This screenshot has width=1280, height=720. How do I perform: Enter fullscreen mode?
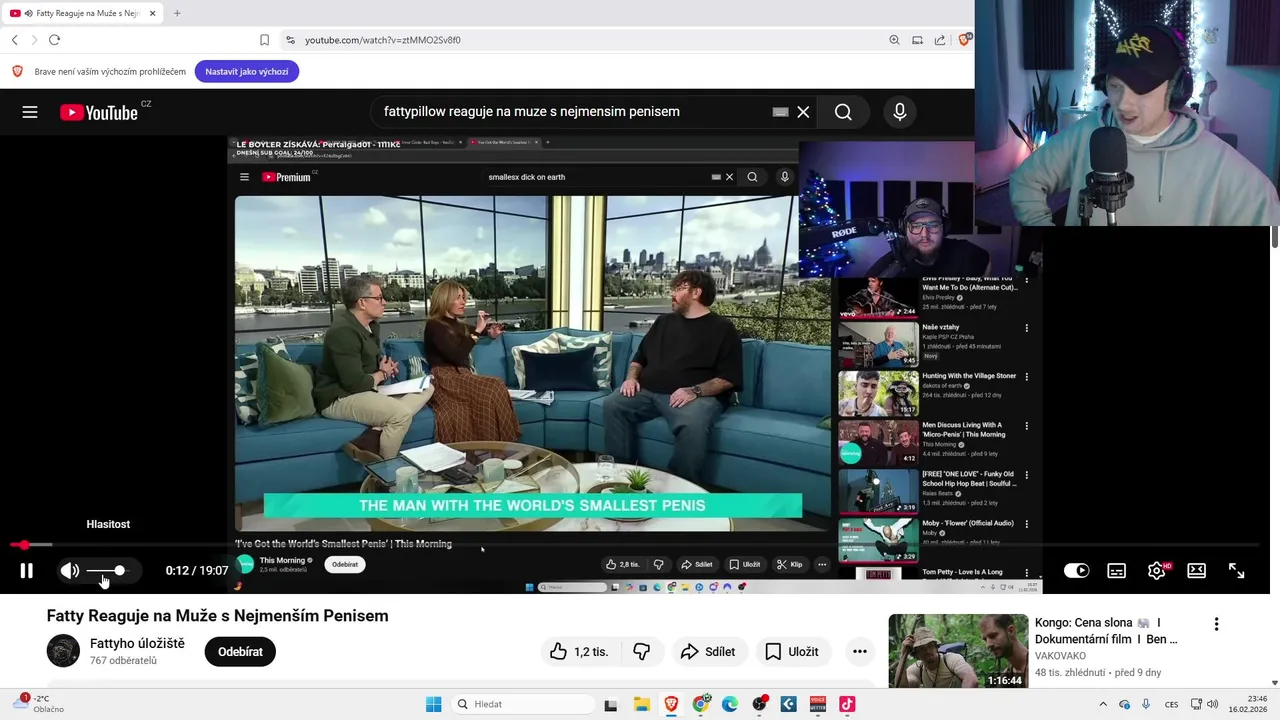(1236, 570)
